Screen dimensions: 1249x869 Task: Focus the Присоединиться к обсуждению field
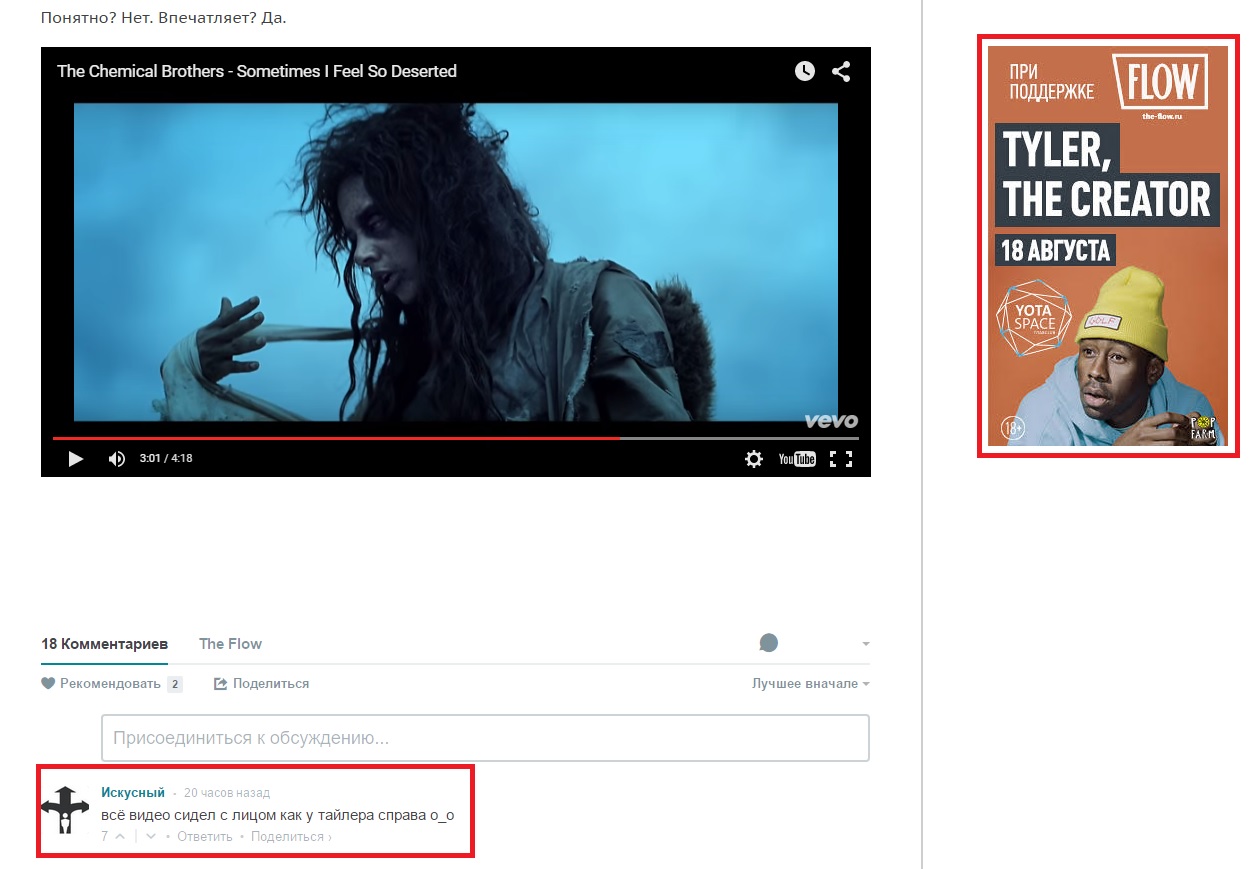click(x=485, y=738)
